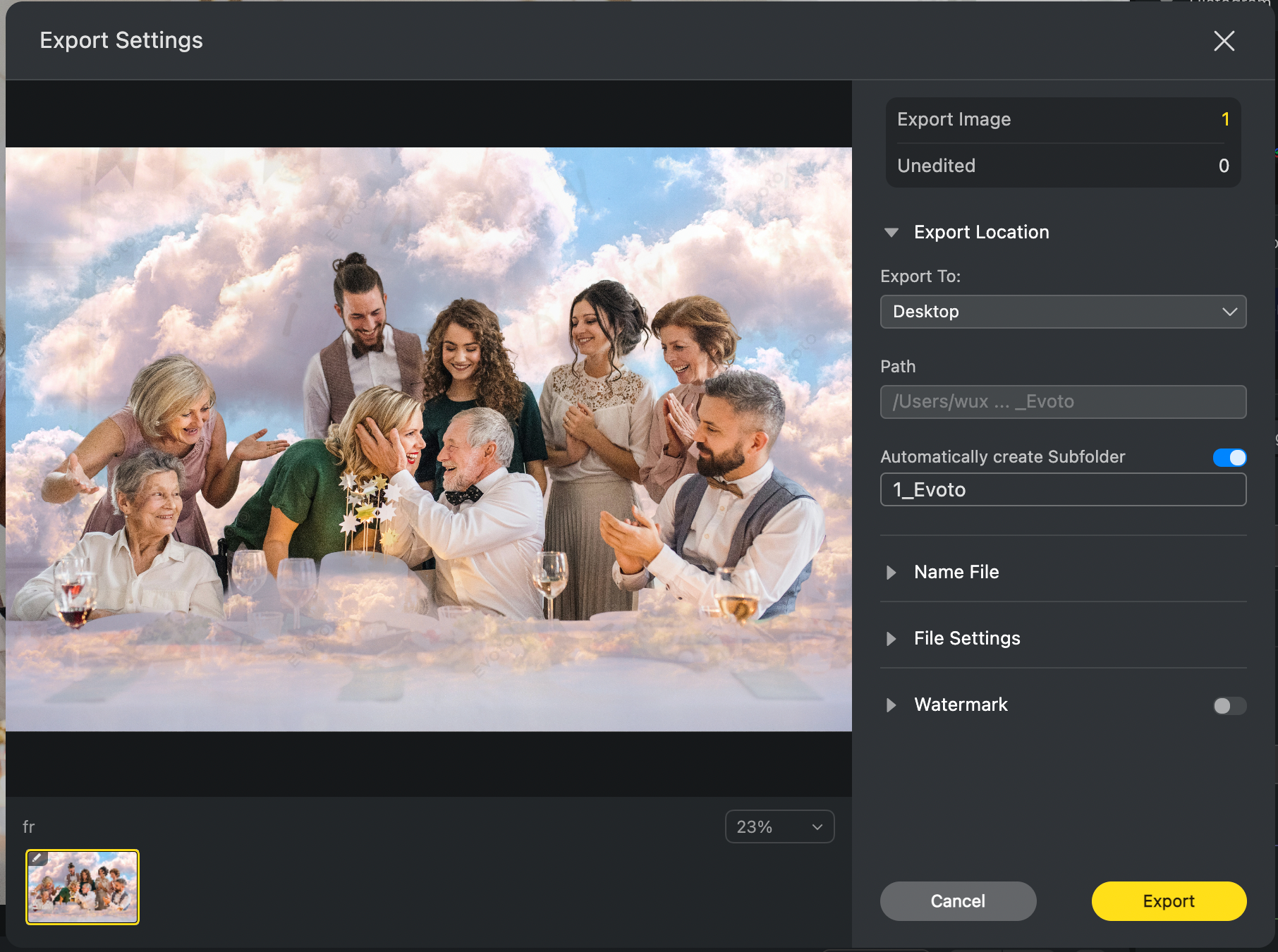The width and height of the screenshot is (1278, 952).
Task: Click the edited pencil badge on thumbnail
Action: tap(37, 858)
